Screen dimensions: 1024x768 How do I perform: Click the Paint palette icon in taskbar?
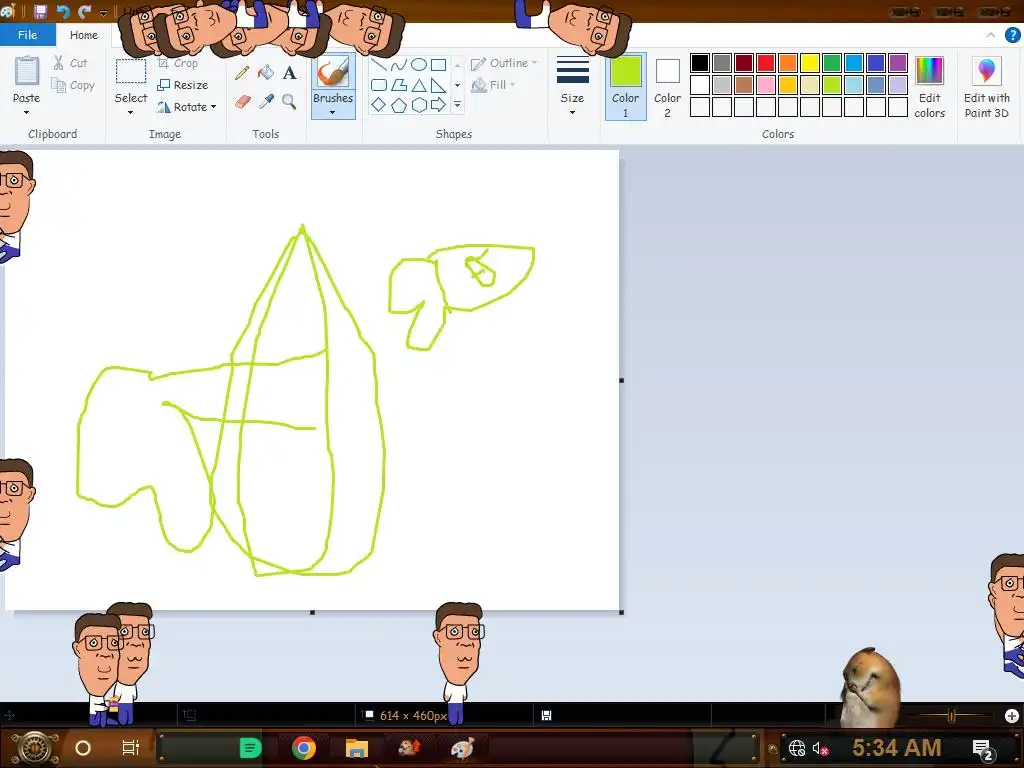(x=462, y=748)
